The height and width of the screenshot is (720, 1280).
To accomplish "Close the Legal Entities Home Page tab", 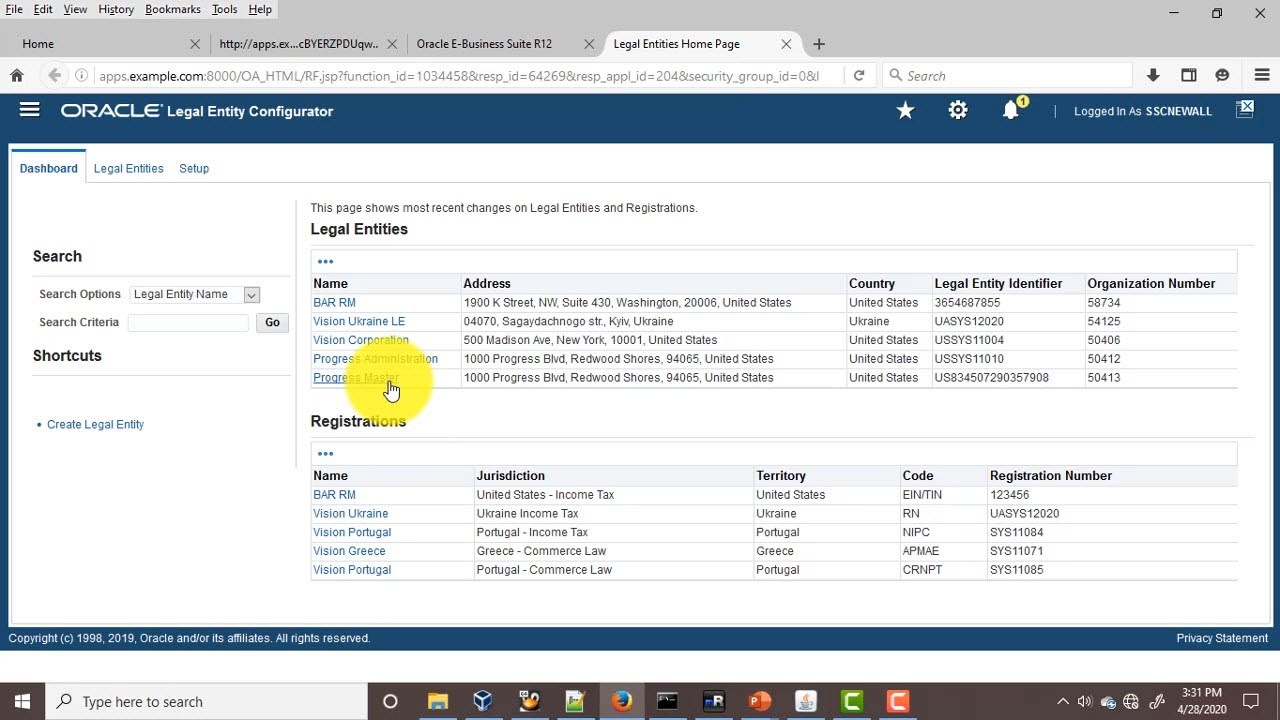I will point(786,44).
